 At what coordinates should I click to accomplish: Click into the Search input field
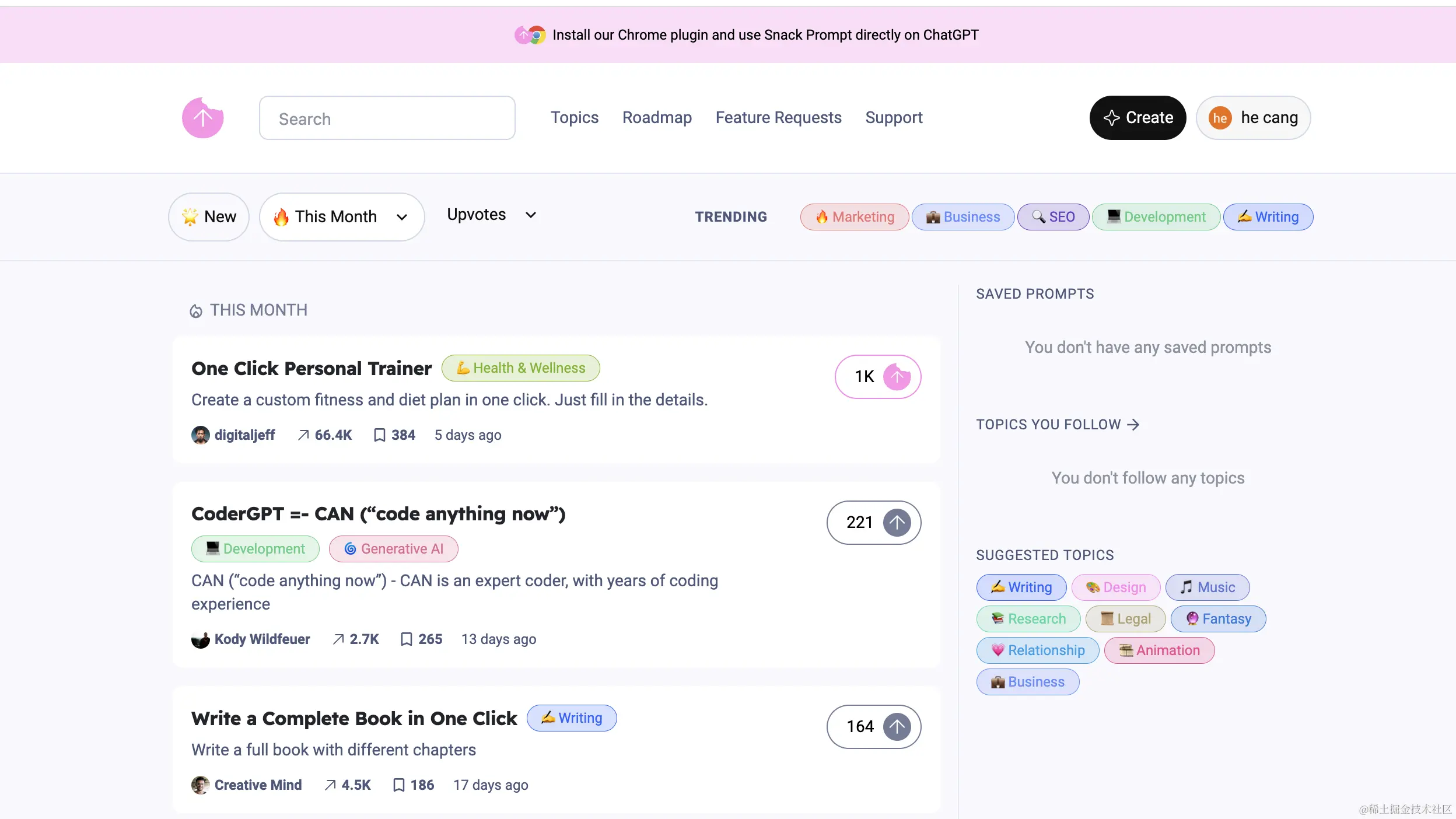click(387, 118)
